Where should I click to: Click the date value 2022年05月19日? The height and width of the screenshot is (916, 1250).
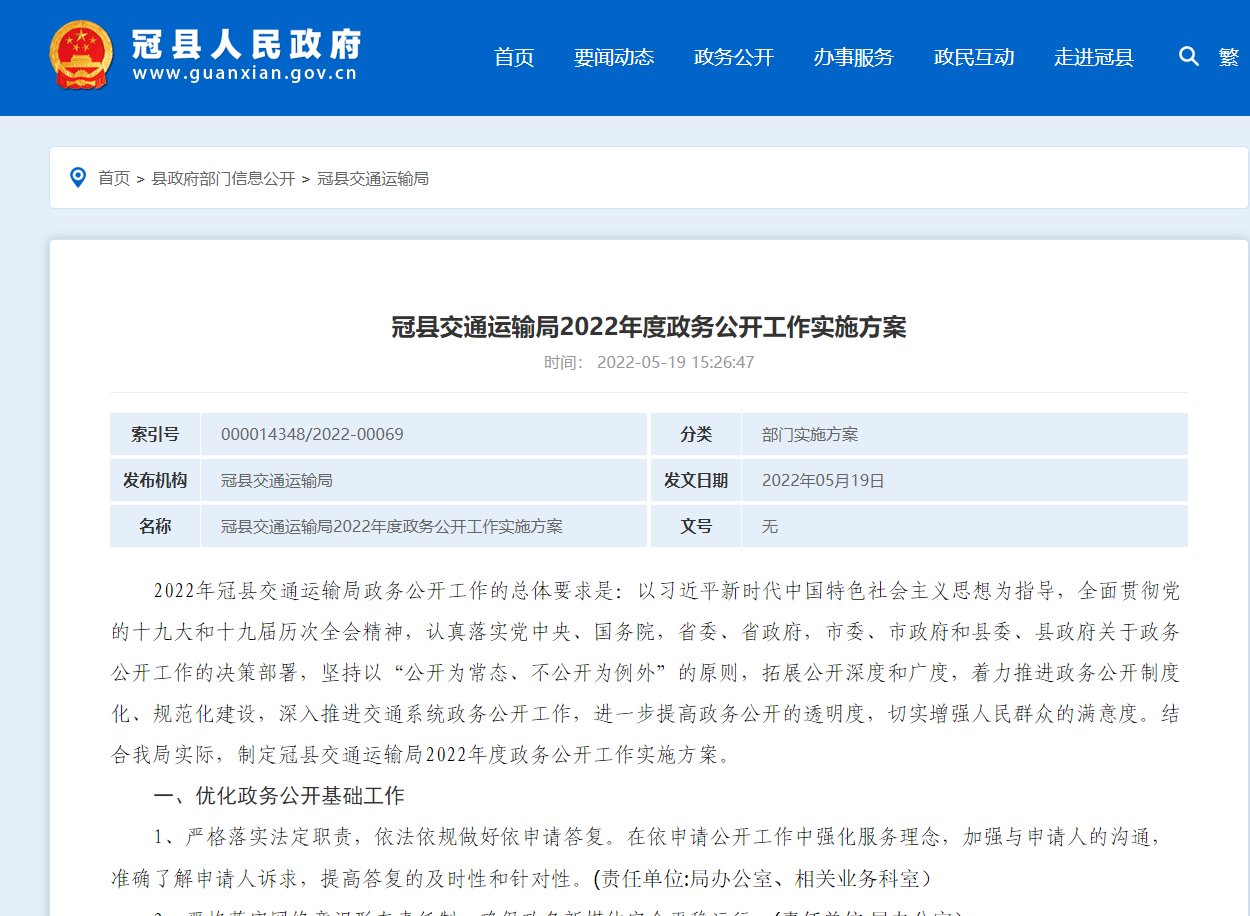pos(824,480)
